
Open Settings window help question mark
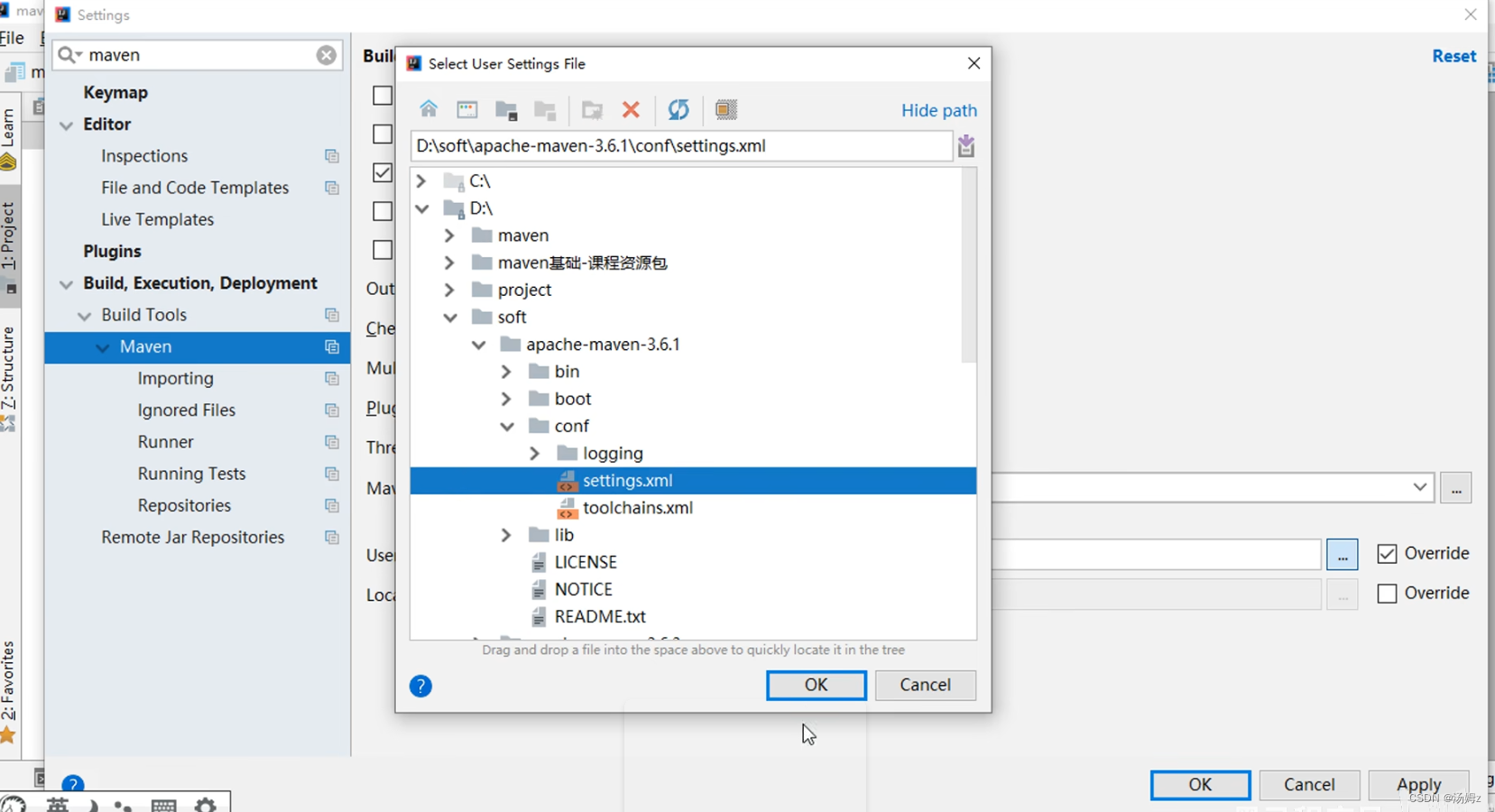point(73,784)
